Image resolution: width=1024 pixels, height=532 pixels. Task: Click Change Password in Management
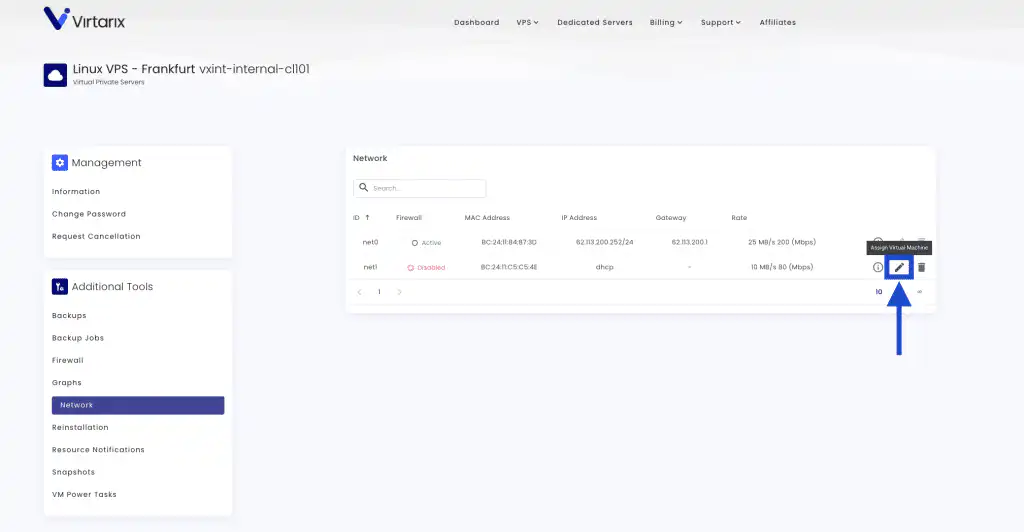coord(89,214)
